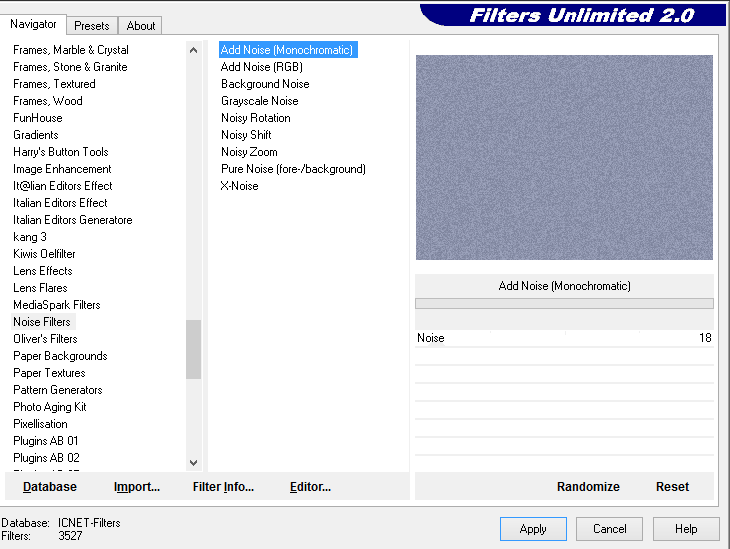This screenshot has height=549, width=730.
Task: Click the Apply button
Action: pos(533,529)
